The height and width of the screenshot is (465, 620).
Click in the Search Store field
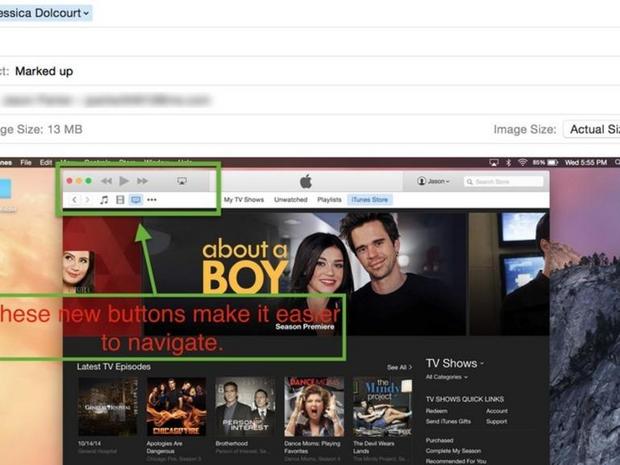click(x=507, y=181)
